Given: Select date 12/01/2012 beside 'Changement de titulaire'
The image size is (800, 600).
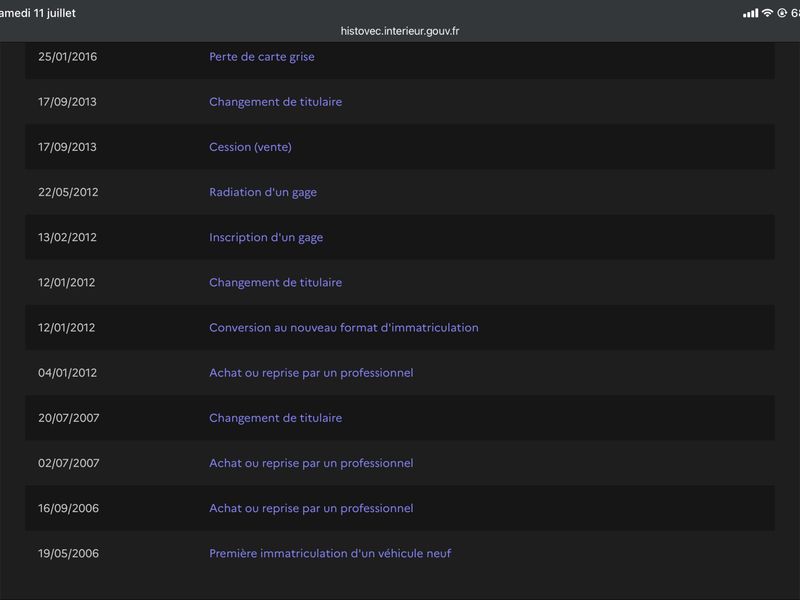Looking at the screenshot, I should click(x=66, y=283).
